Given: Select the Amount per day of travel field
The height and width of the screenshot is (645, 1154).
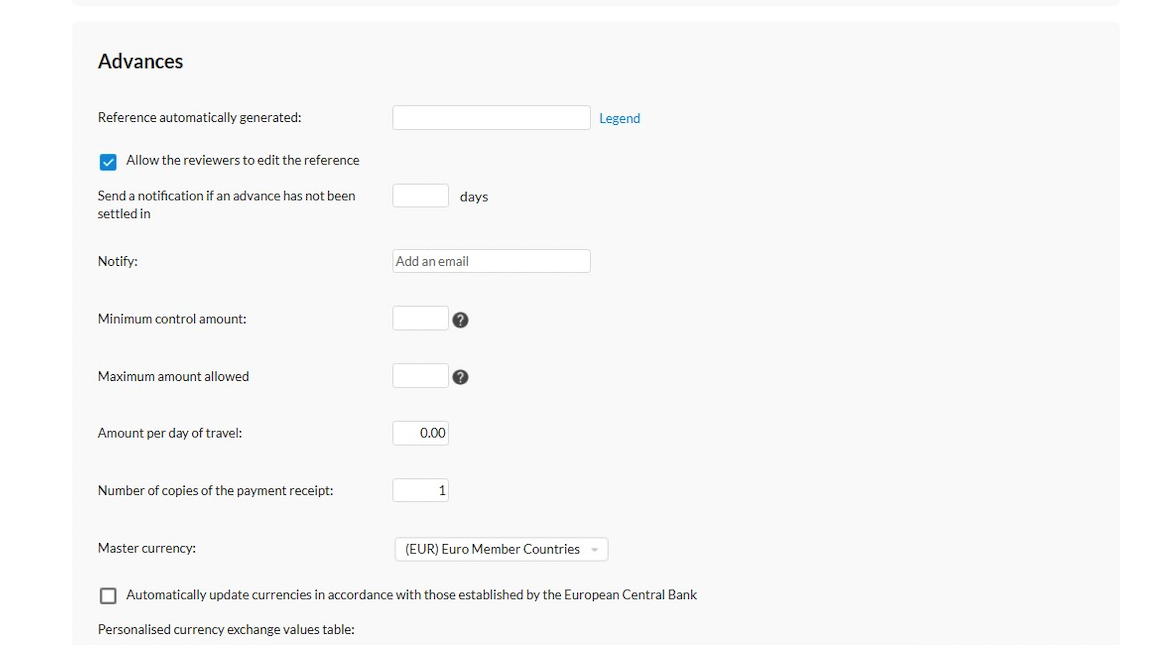Looking at the screenshot, I should point(420,433).
